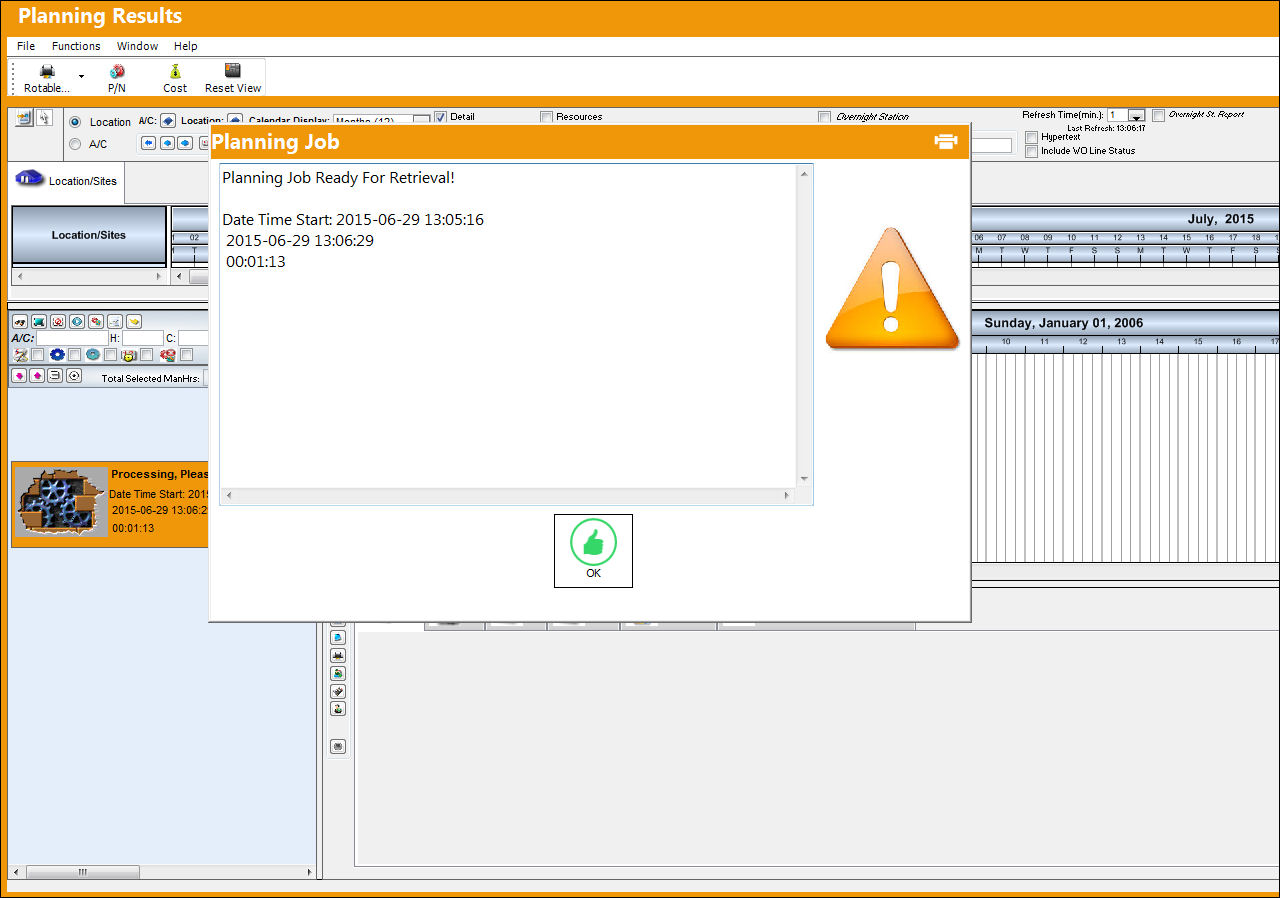
Task: Tick Include WO Line Status checkbox
Action: coord(1032,151)
